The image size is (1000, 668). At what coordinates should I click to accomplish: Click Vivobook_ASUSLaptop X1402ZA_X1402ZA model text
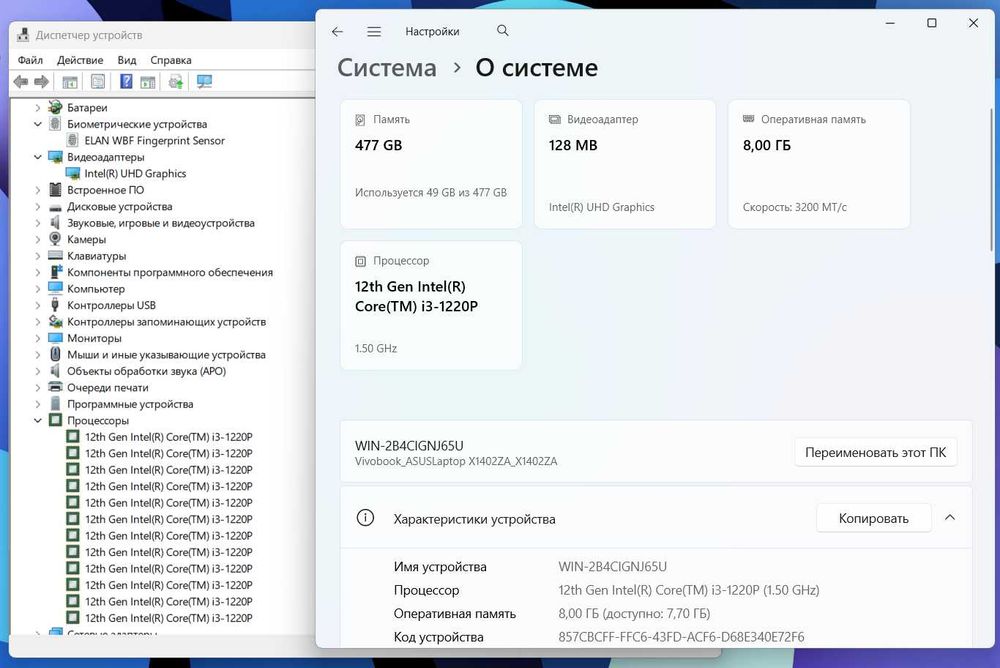pos(456,461)
